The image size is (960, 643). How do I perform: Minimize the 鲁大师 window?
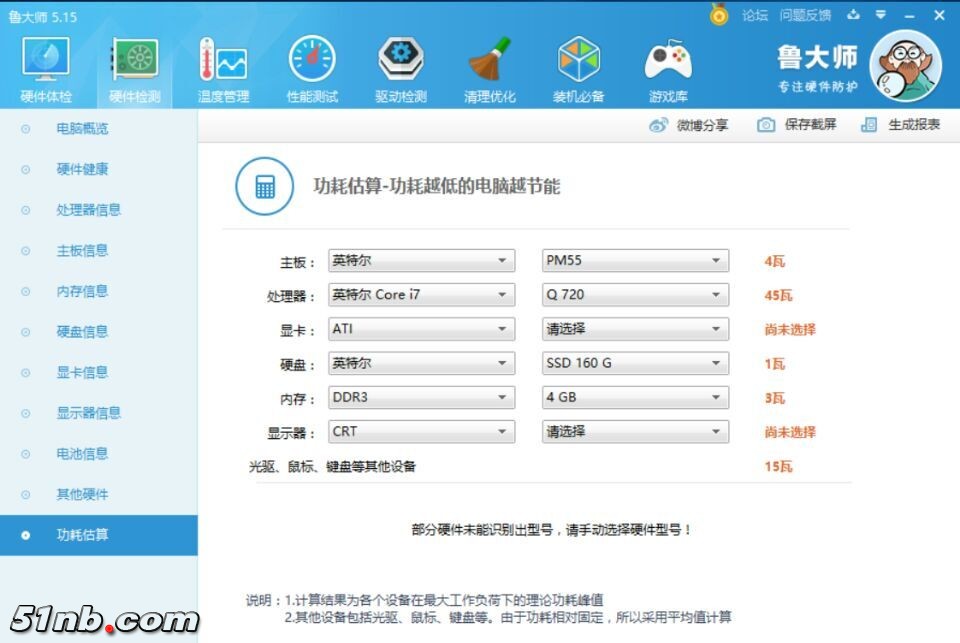pos(909,15)
